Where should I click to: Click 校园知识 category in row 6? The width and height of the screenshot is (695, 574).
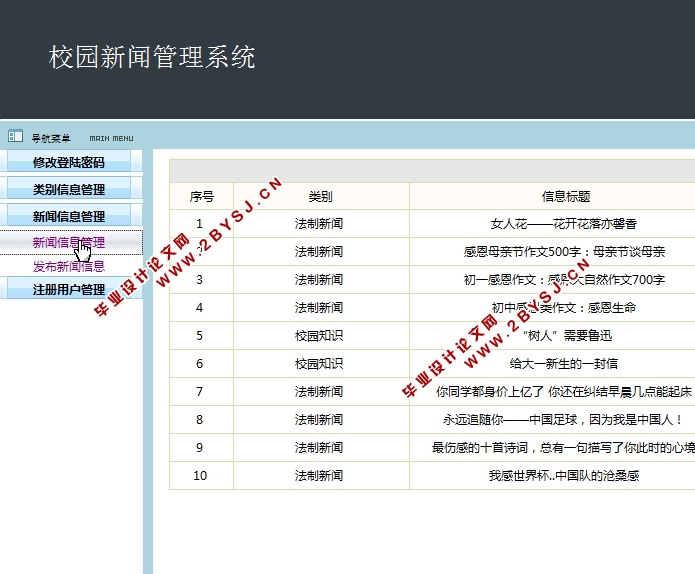(319, 363)
